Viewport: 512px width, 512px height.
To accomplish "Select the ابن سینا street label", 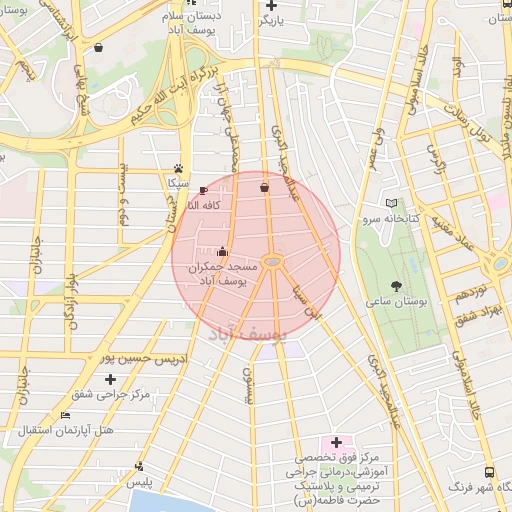I will 307,302.
